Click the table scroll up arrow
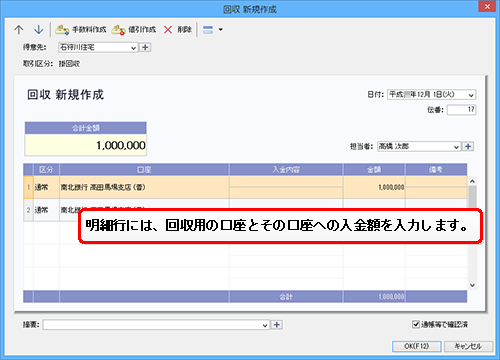This screenshot has height=360, width=500. click(472, 181)
